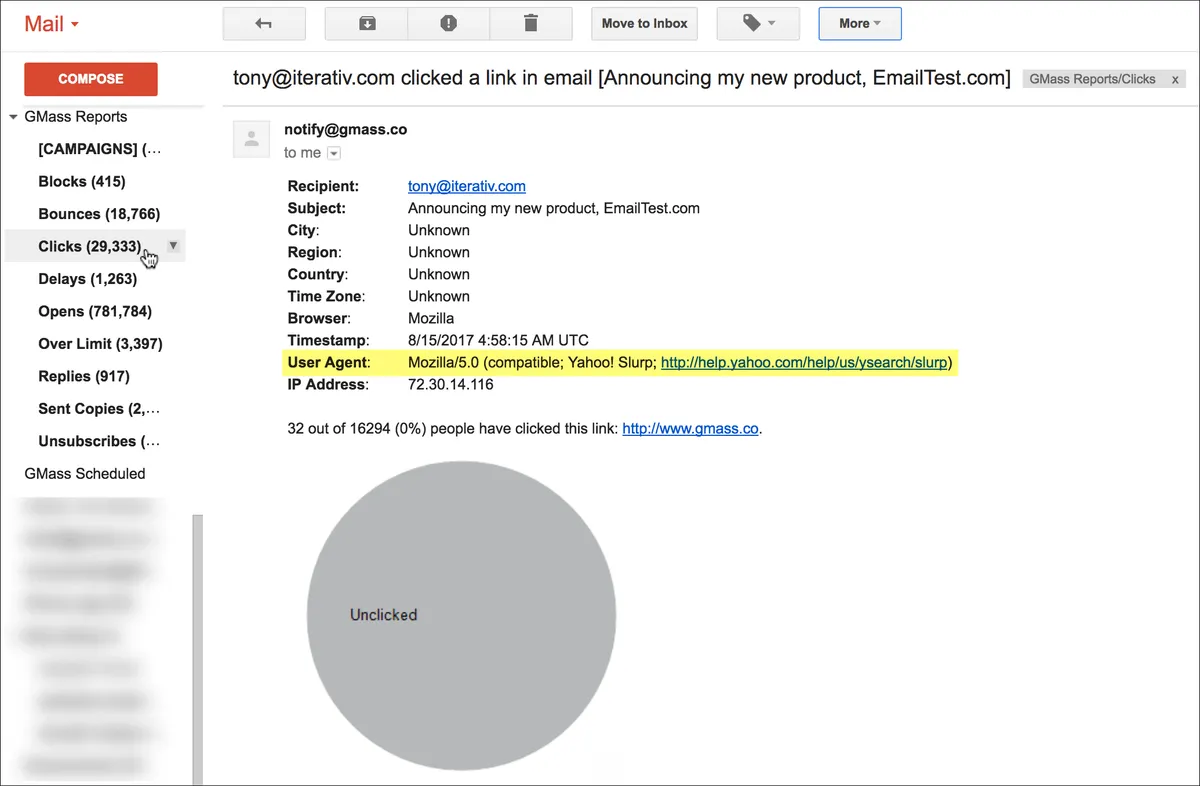1200x786 pixels.
Task: Open the Replies (917) label
Action: 84,376
